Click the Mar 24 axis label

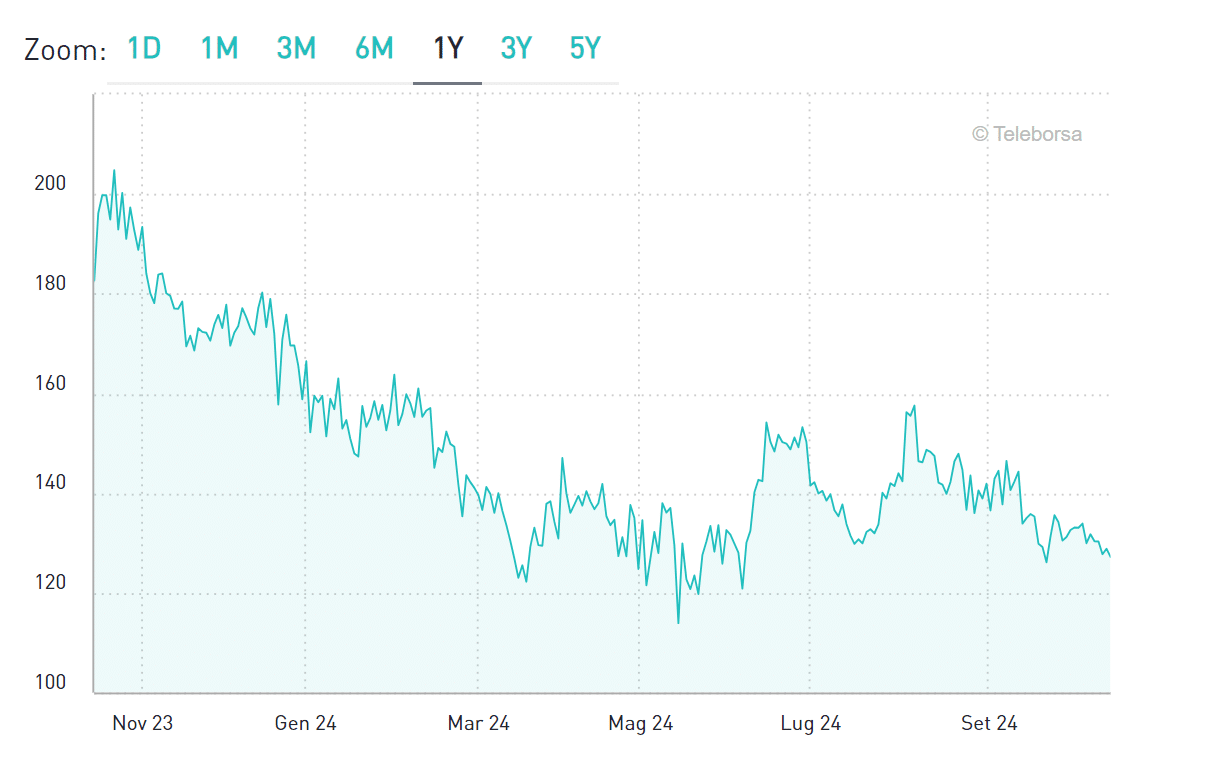pos(478,723)
